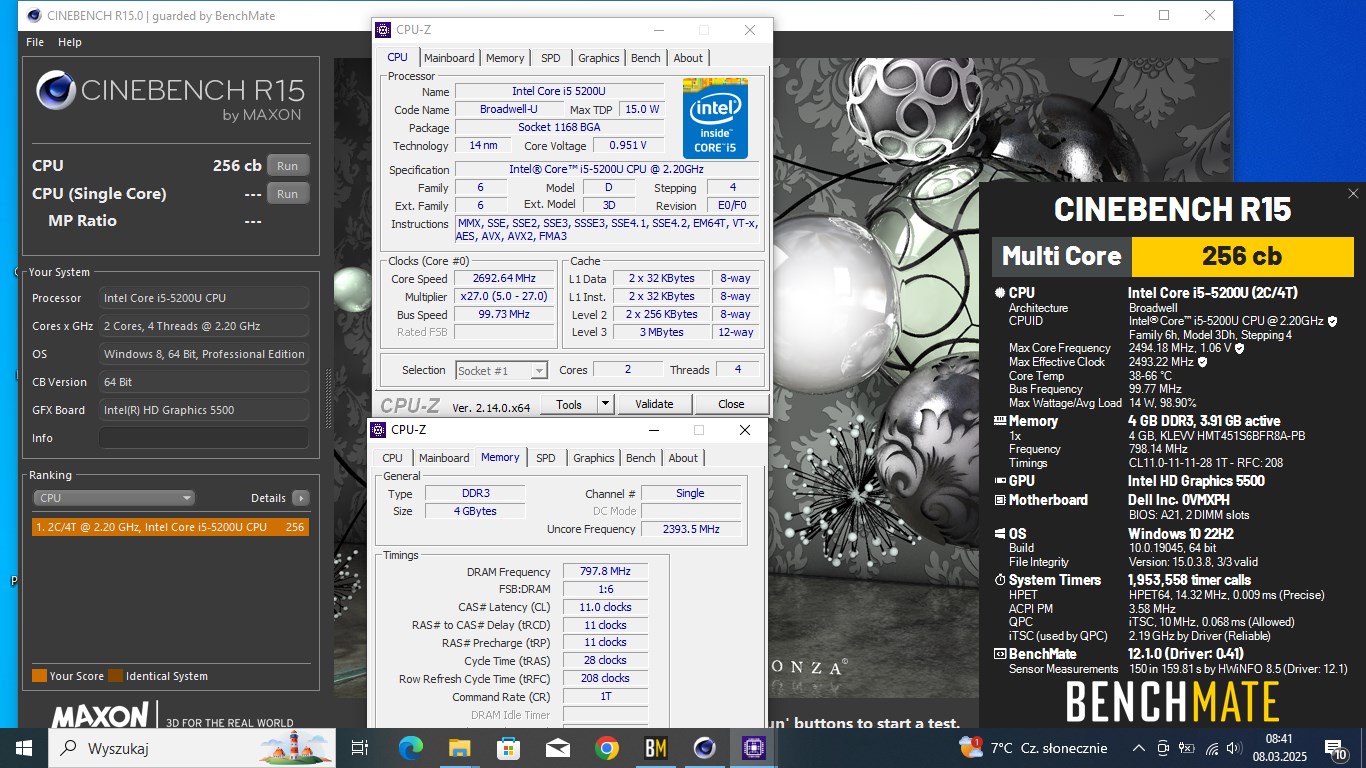The height and width of the screenshot is (768, 1366).
Task: Click the Intel inside Core i5 logo
Action: tap(715, 118)
